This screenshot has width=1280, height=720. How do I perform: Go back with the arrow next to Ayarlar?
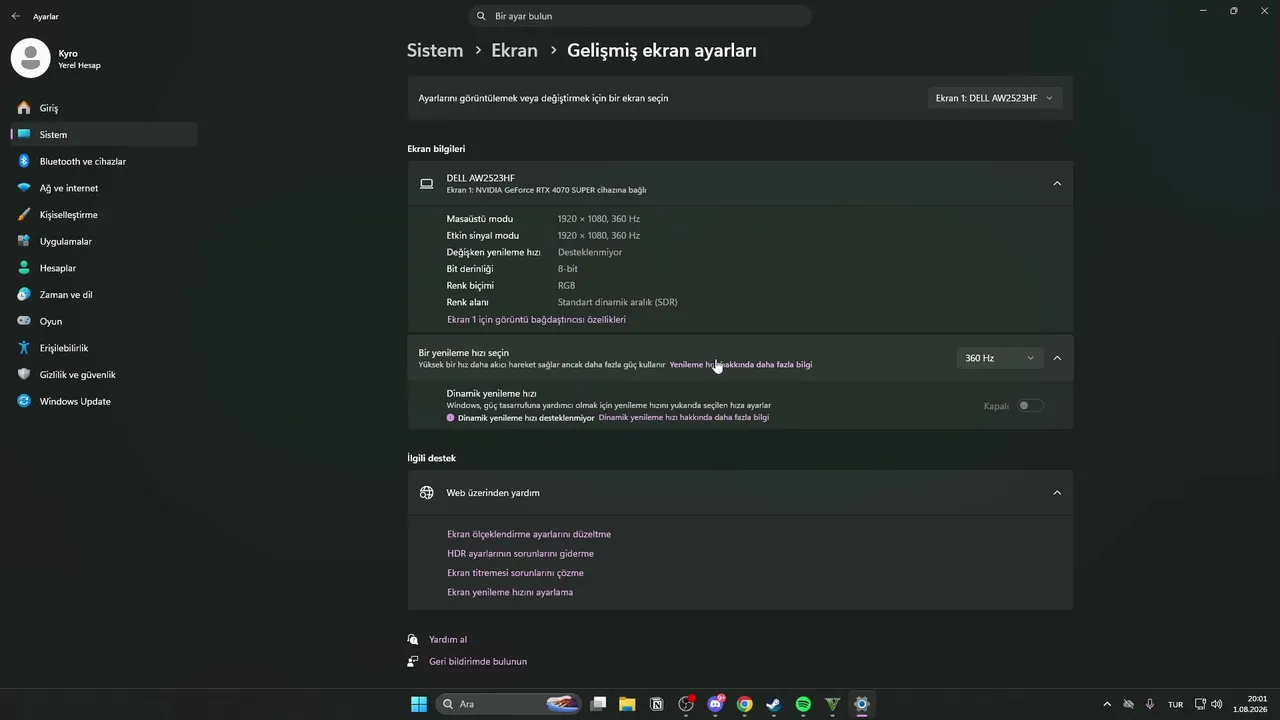point(15,16)
